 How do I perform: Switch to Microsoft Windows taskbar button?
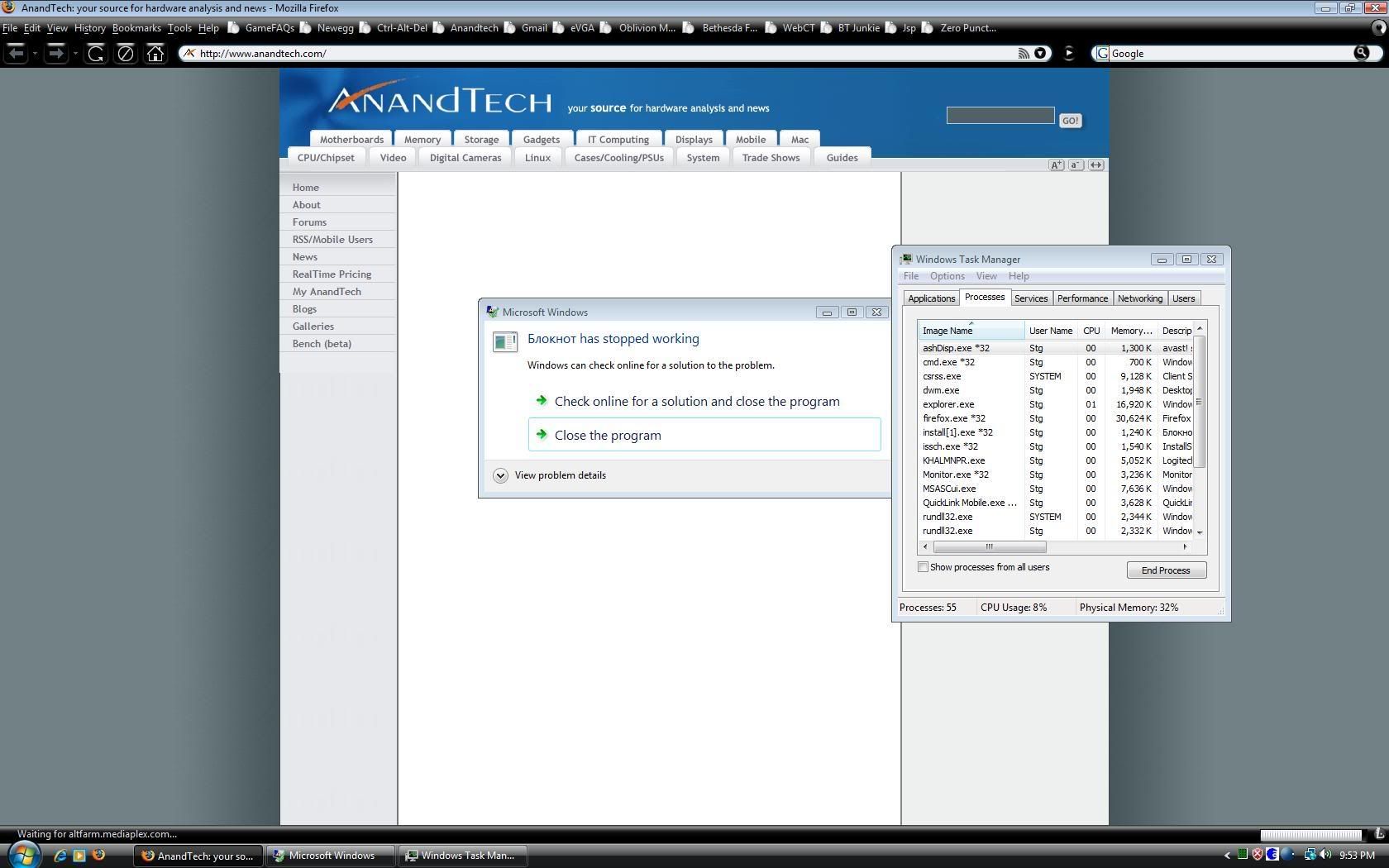point(331,856)
